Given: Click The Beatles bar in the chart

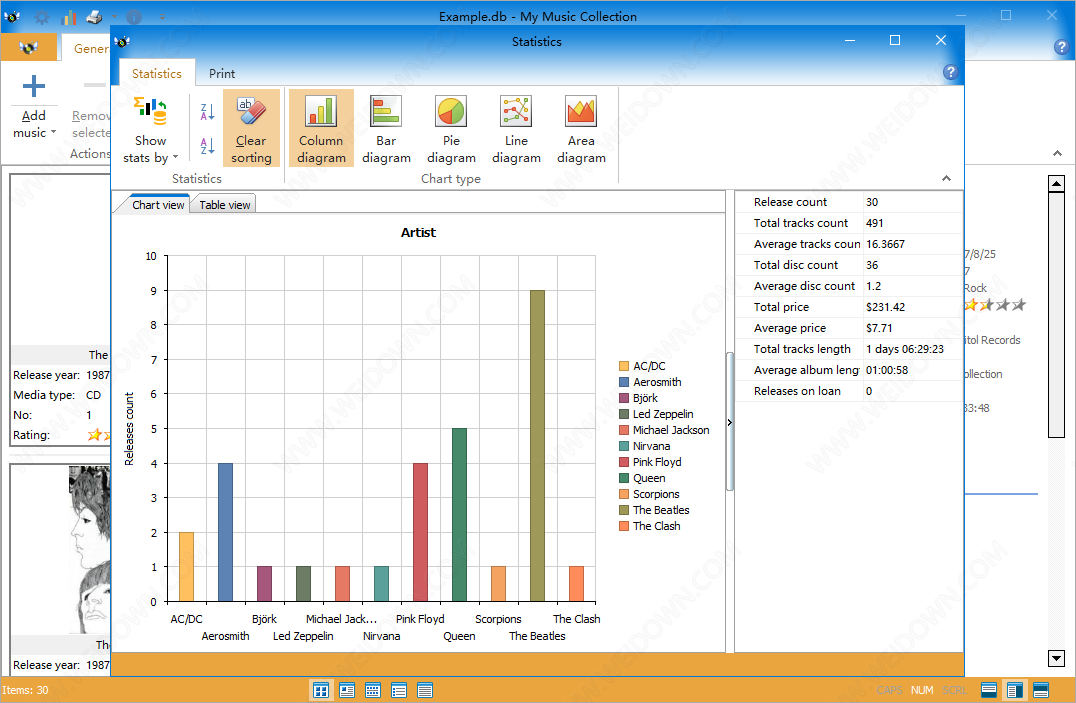Looking at the screenshot, I should 537,446.
